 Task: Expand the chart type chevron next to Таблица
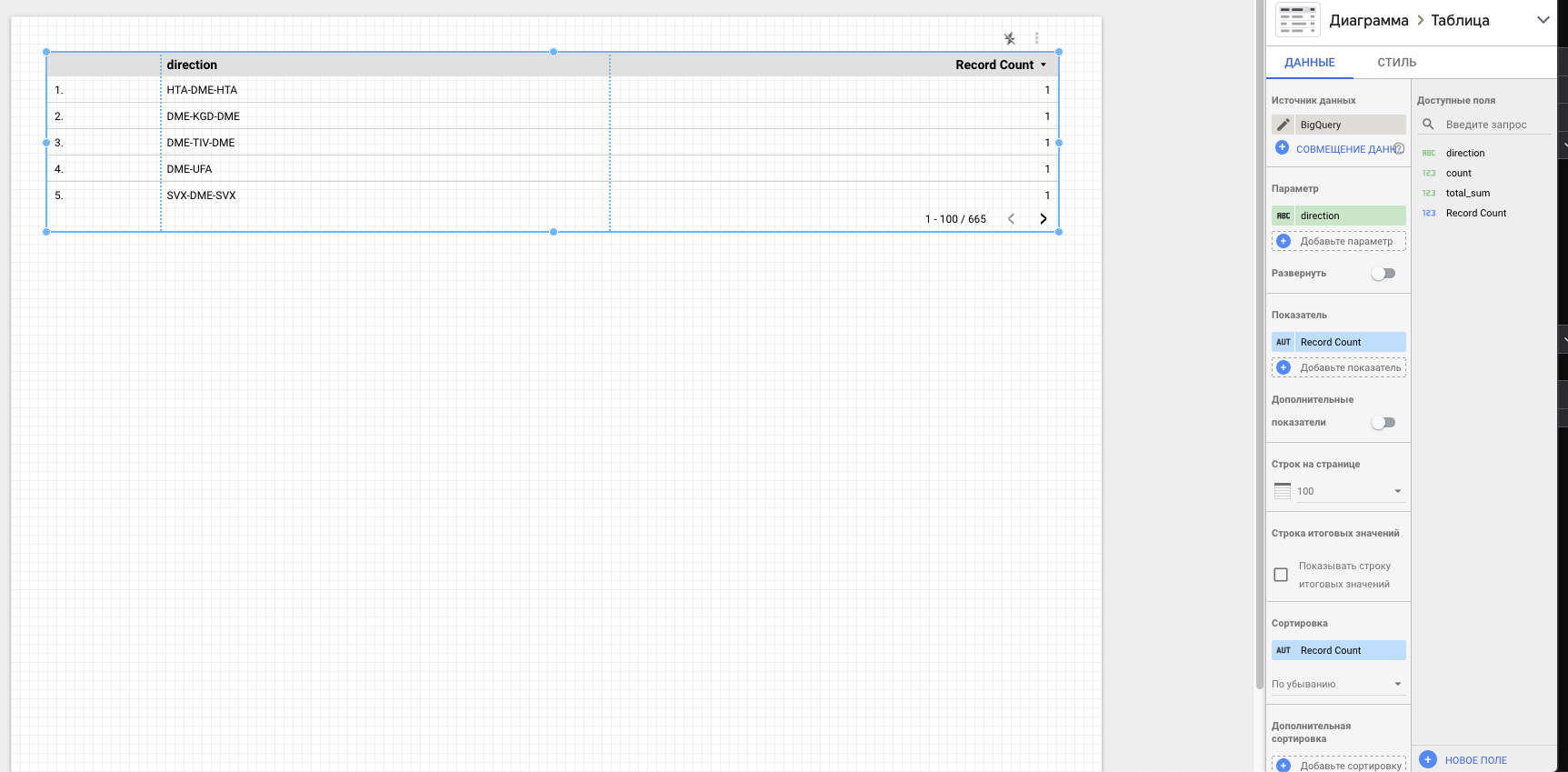point(1543,20)
